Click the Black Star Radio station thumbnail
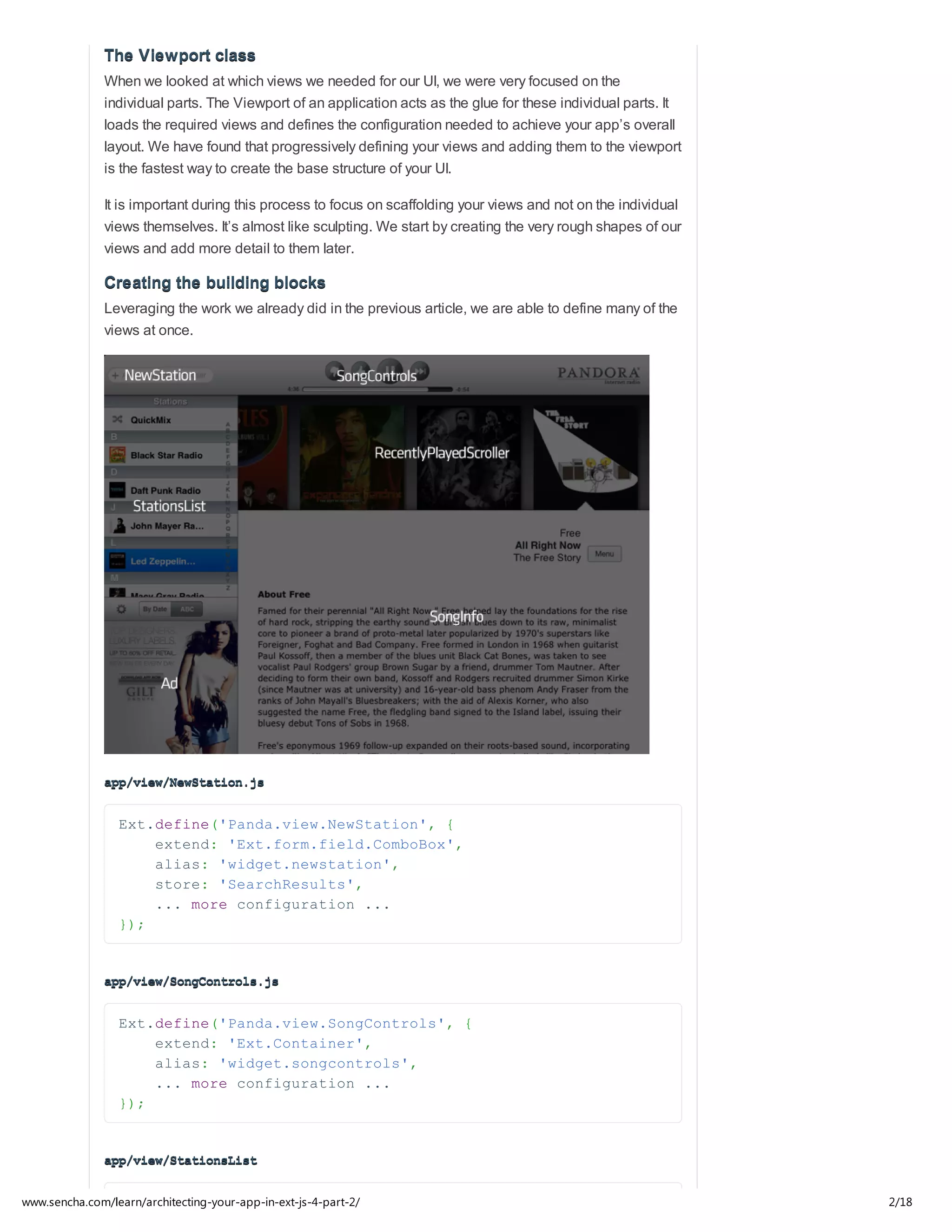 [117, 455]
